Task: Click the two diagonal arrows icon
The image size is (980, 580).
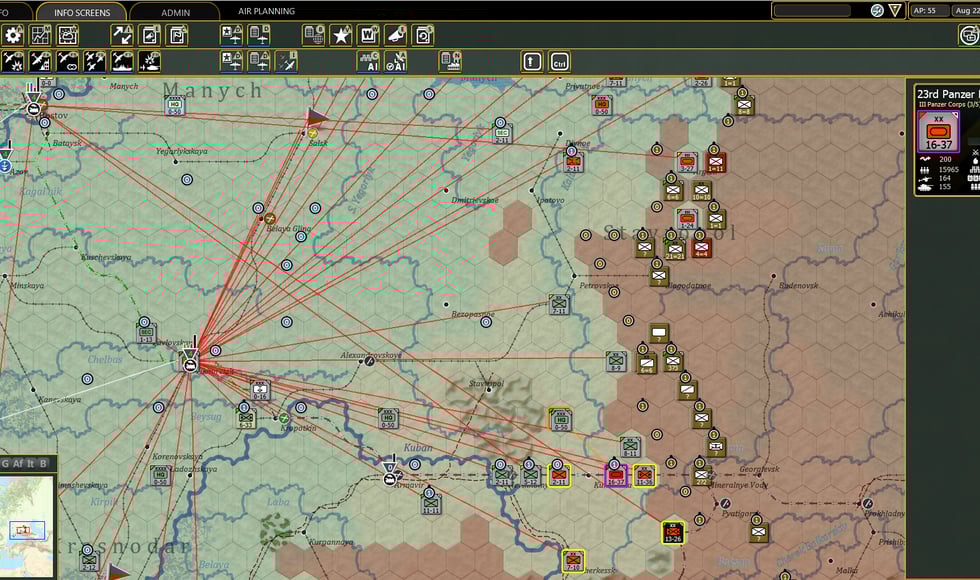Action: click(122, 35)
